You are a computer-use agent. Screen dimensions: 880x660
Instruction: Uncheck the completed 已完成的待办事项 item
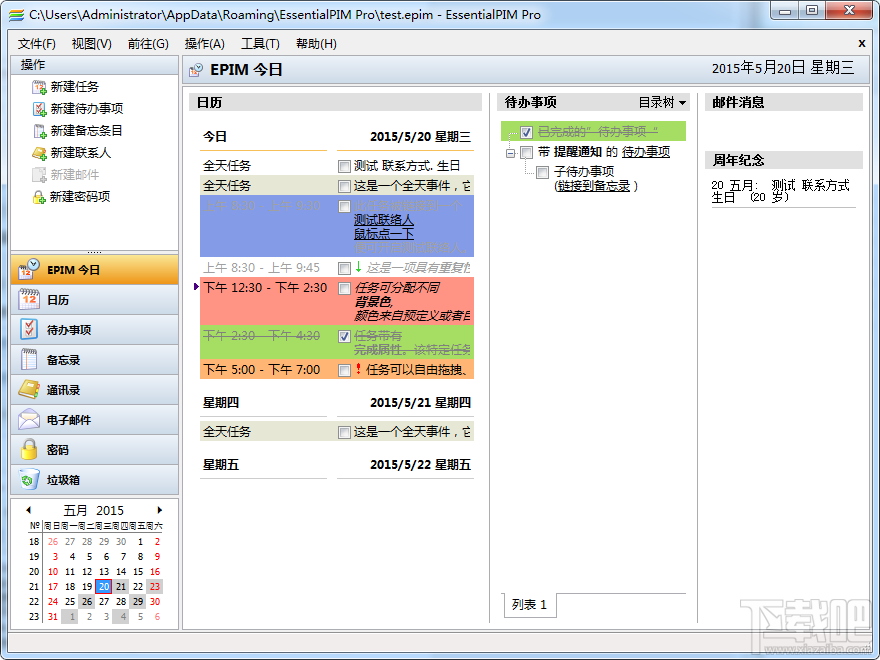(x=525, y=131)
